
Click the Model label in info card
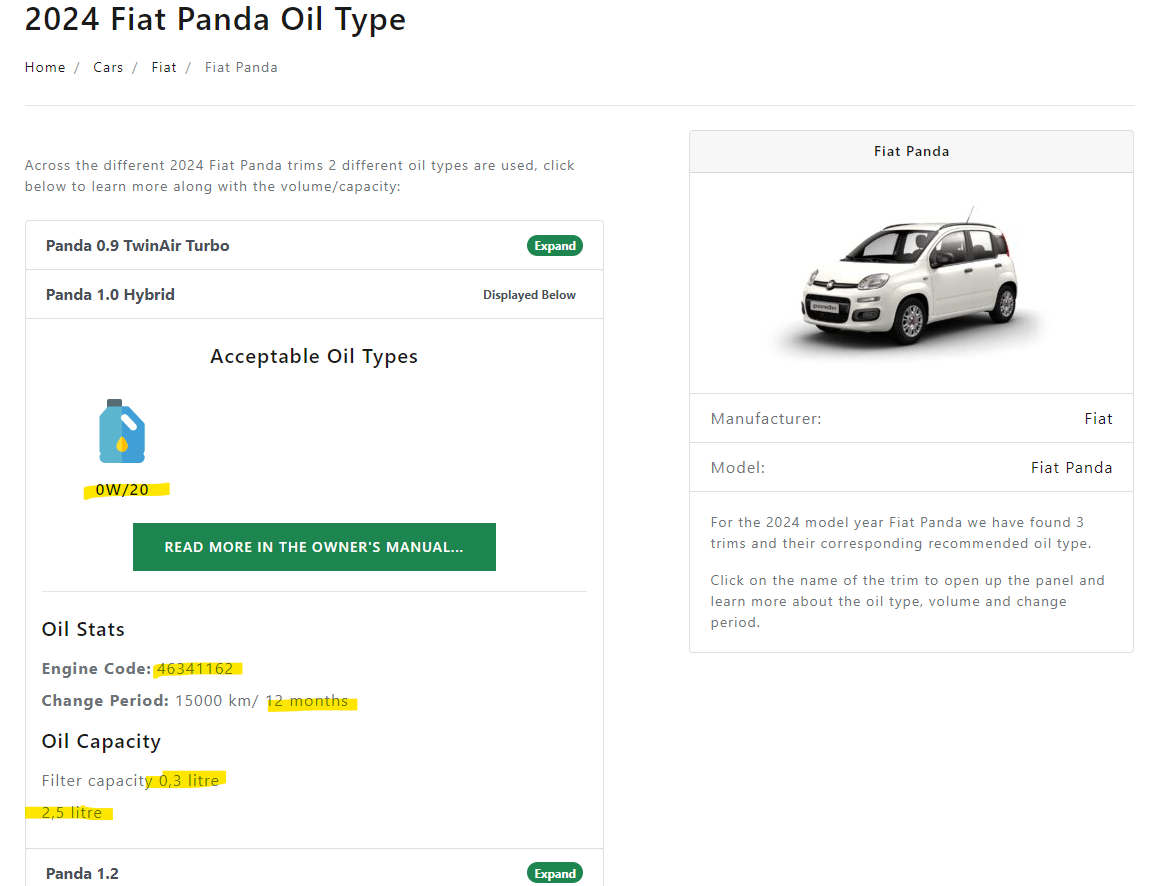coord(737,468)
